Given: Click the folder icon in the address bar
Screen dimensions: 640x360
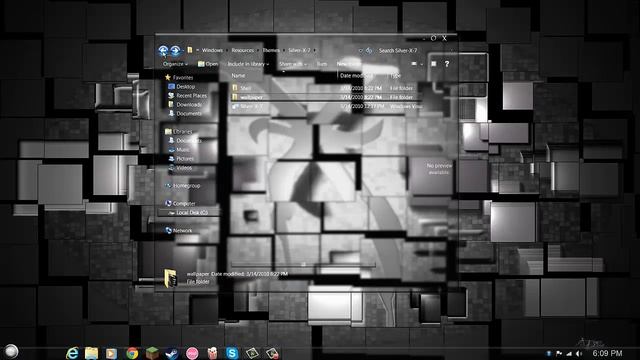Looking at the screenshot, I should [x=190, y=50].
